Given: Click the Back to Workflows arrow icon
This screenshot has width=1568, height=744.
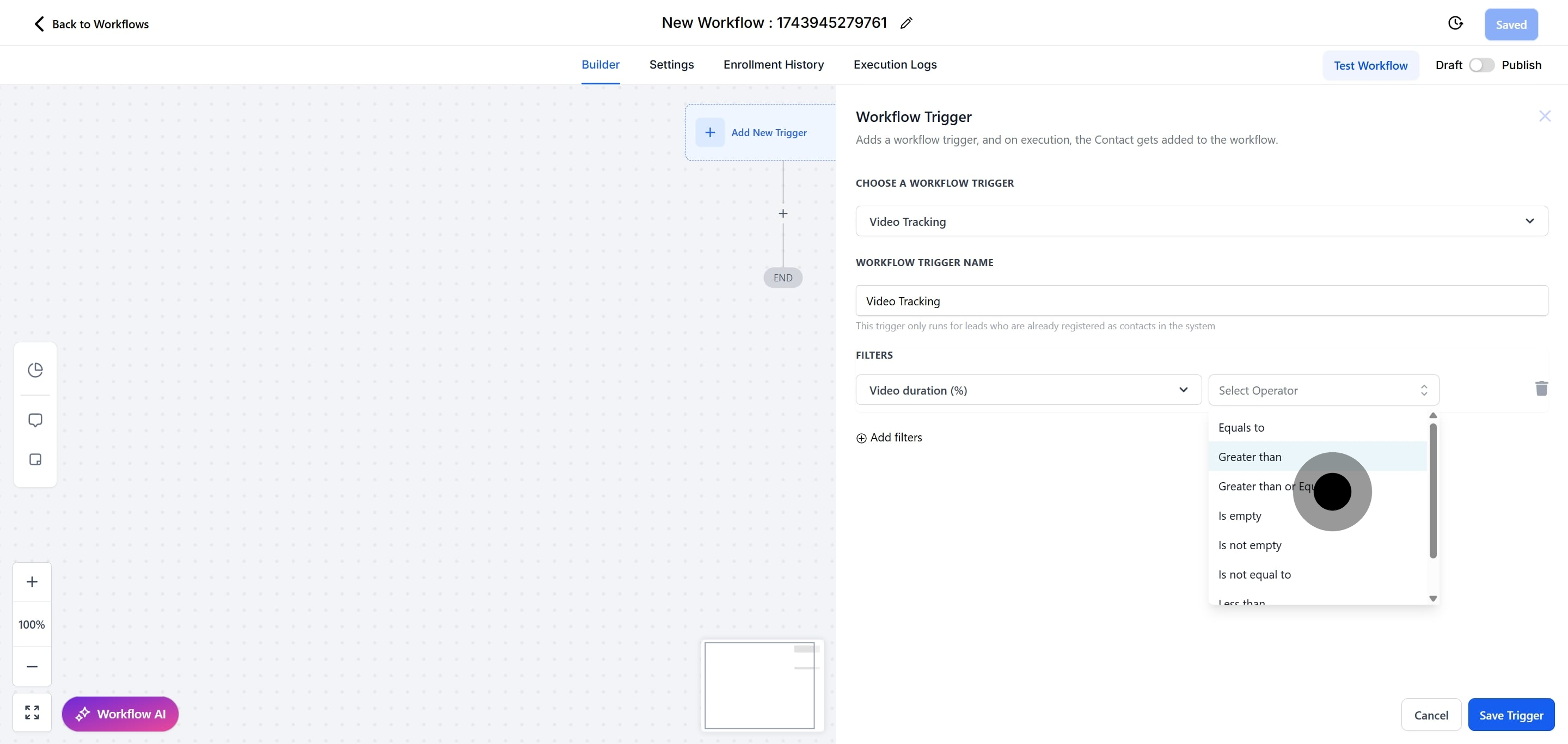Looking at the screenshot, I should (x=39, y=24).
